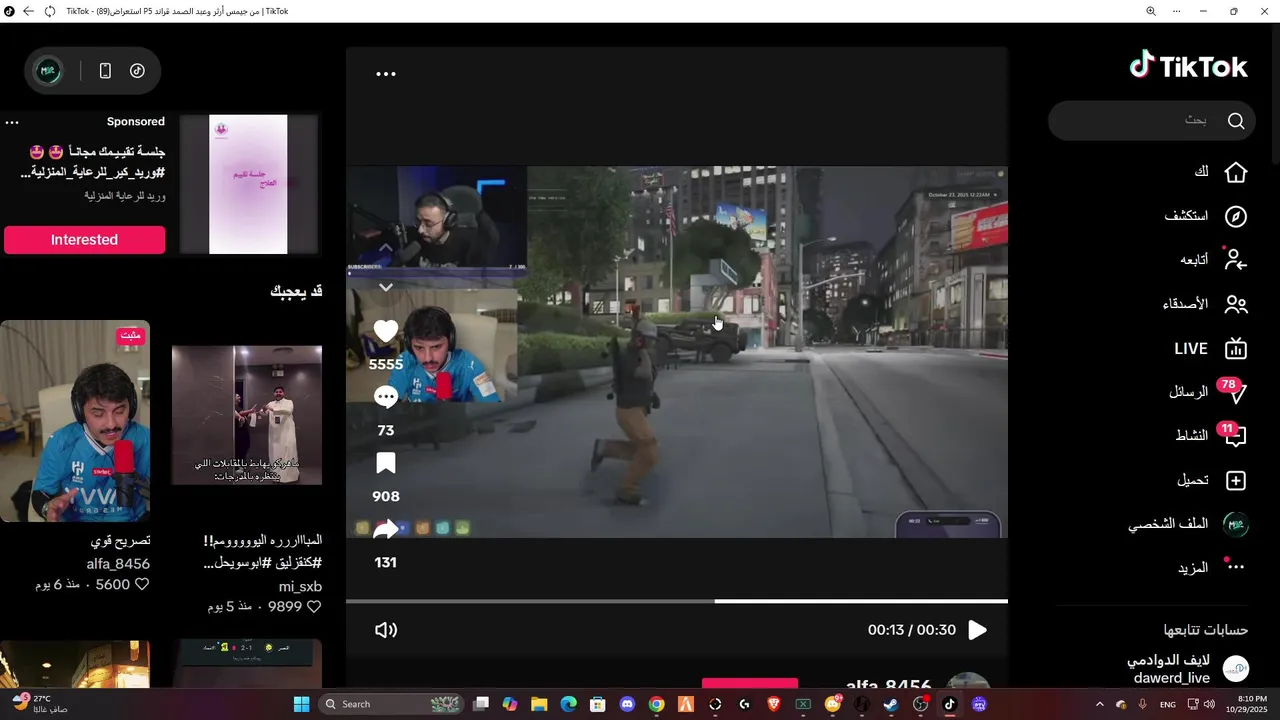Click the page scrollbar on right edge
This screenshot has width=1280, height=720.
pyautogui.click(x=1275, y=95)
